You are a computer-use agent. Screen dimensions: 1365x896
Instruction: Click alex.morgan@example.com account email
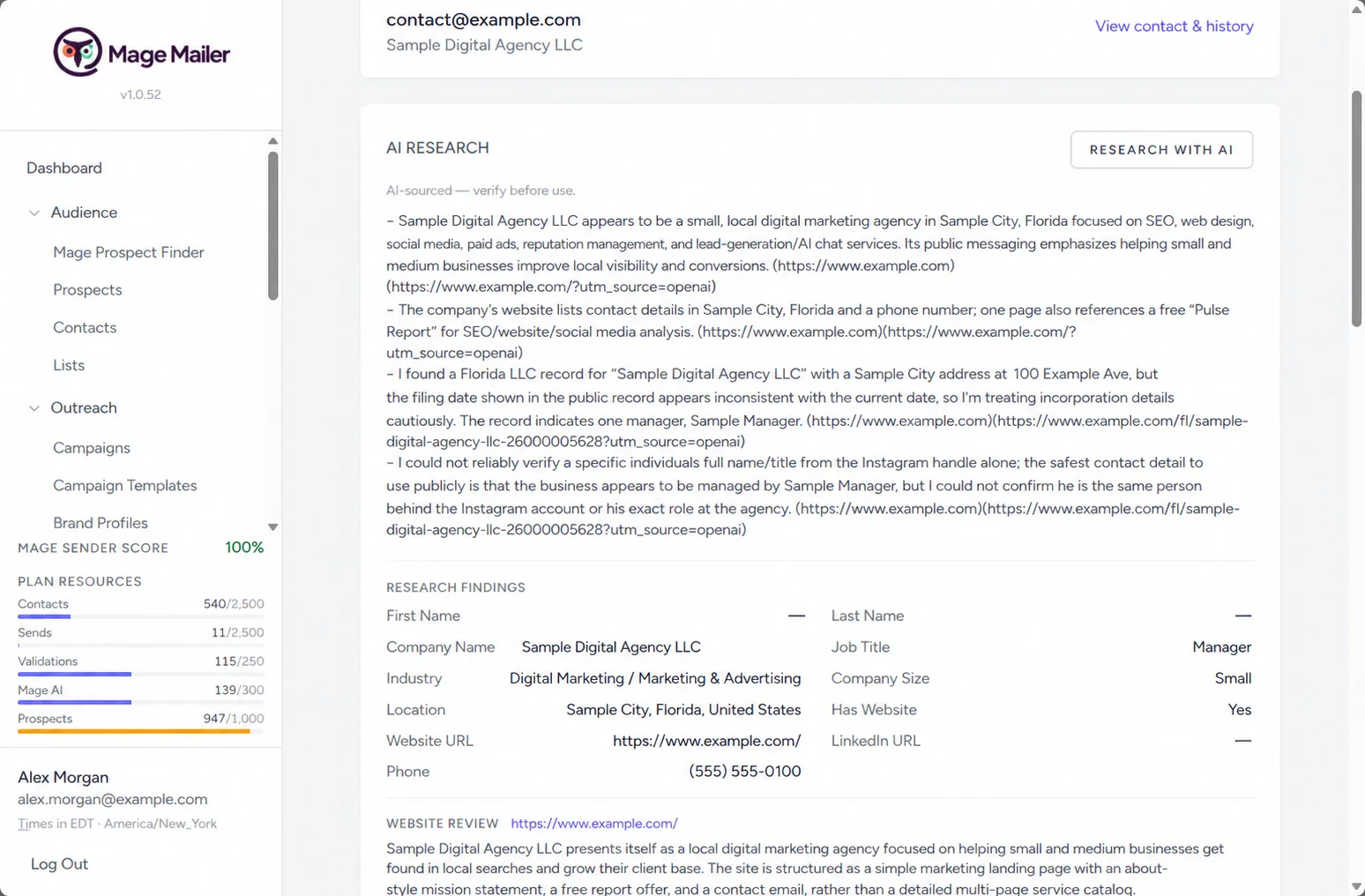(113, 799)
